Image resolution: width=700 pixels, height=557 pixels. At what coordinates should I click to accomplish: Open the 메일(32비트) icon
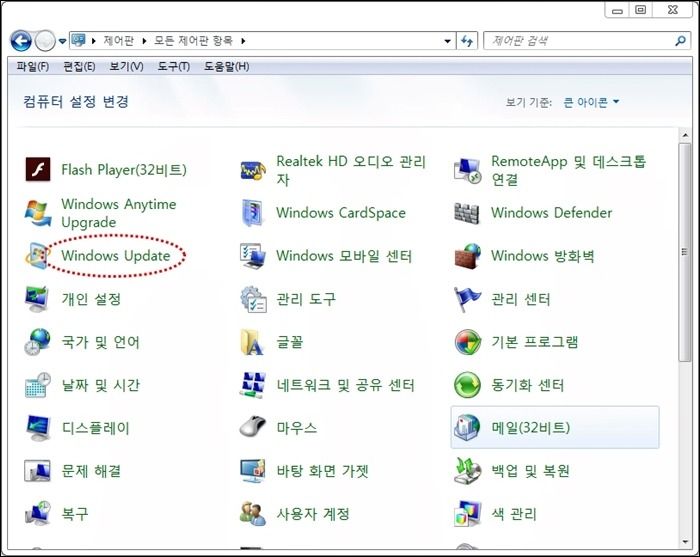[x=467, y=428]
